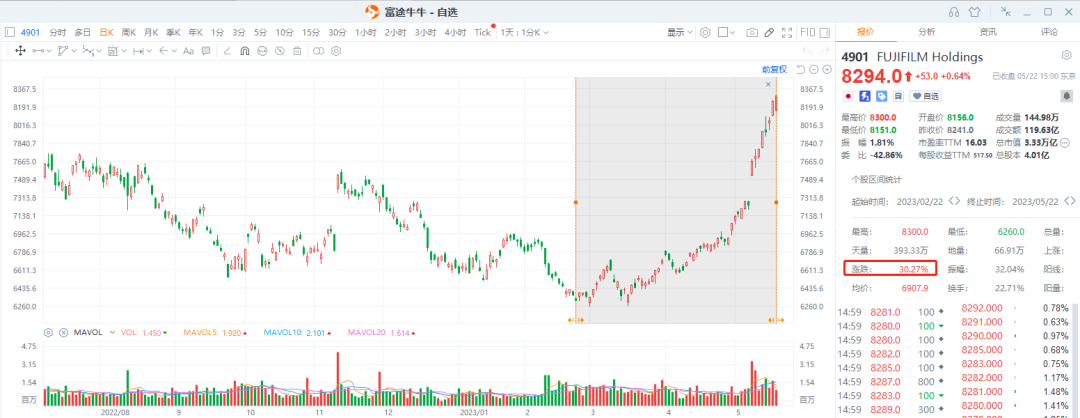Viewport: 1080px width, 418px height.
Task: Select the arrow annotation tool
Action: pos(163,50)
